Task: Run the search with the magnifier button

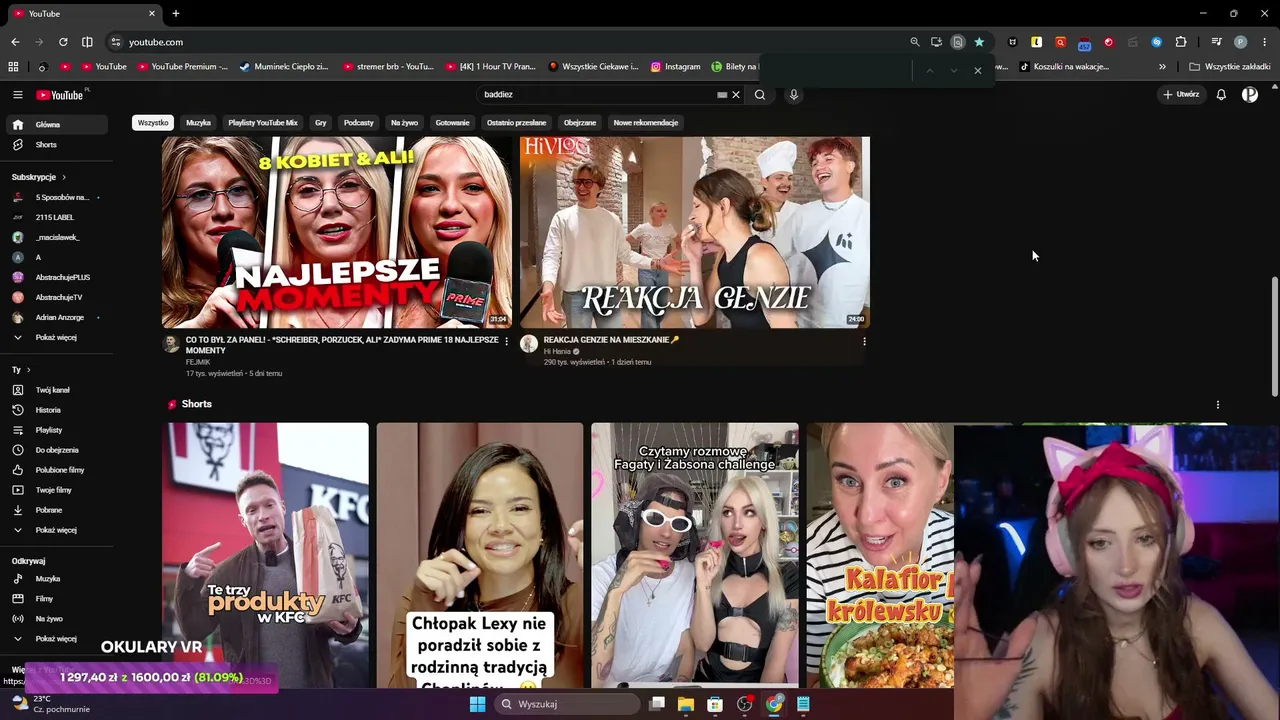Action: coord(760,95)
